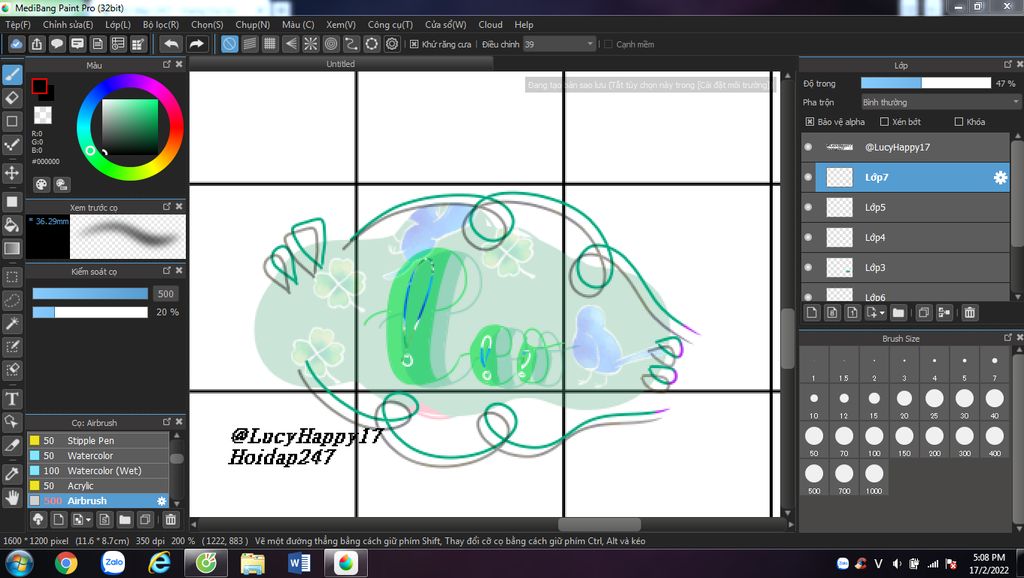Expand the add-layer dropdown in Lớp panel
1024x578 pixels.
click(875, 313)
